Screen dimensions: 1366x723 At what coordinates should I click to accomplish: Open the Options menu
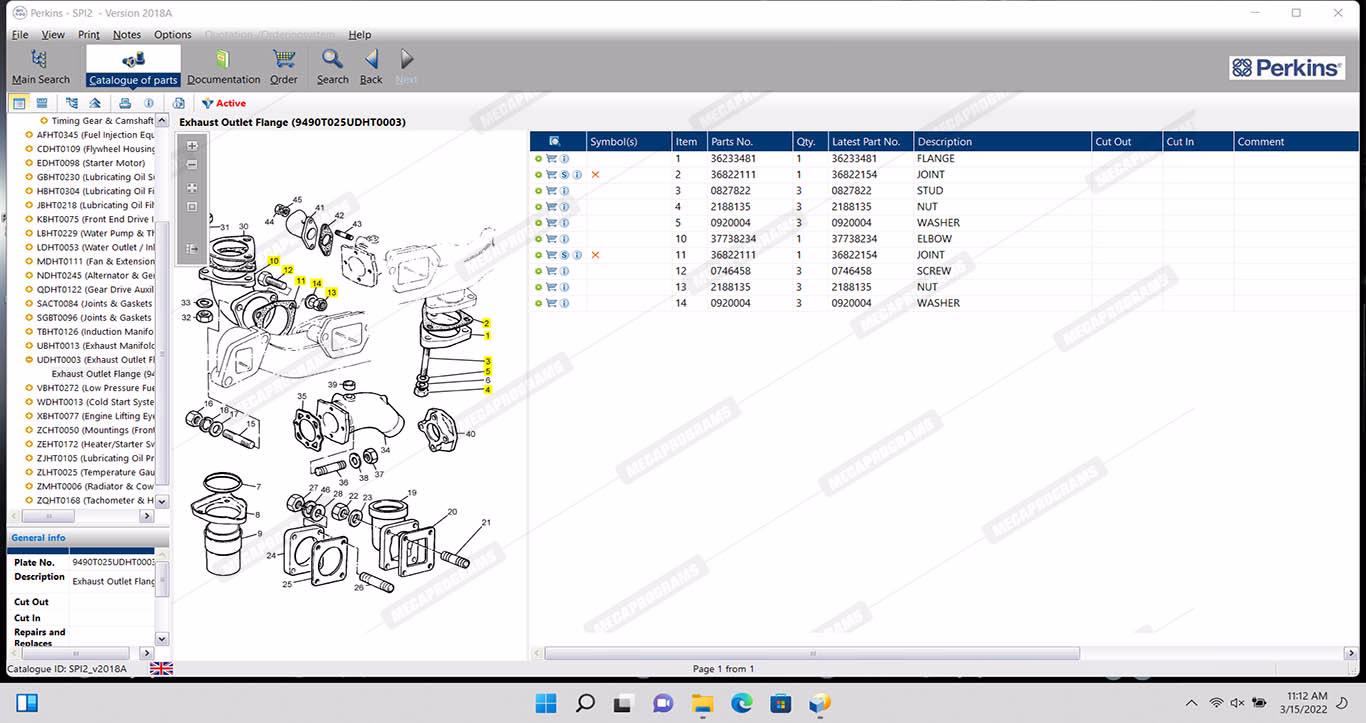[x=173, y=34]
